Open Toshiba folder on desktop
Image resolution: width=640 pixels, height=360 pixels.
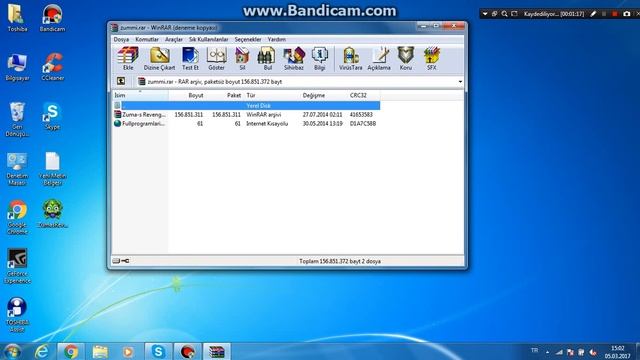17,18
